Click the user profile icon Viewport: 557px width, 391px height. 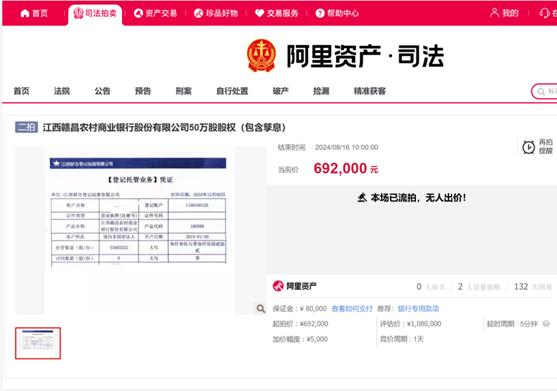tap(494, 13)
